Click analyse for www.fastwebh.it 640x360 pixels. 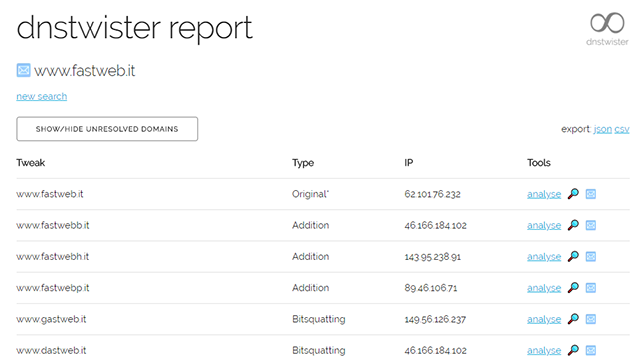pos(544,257)
